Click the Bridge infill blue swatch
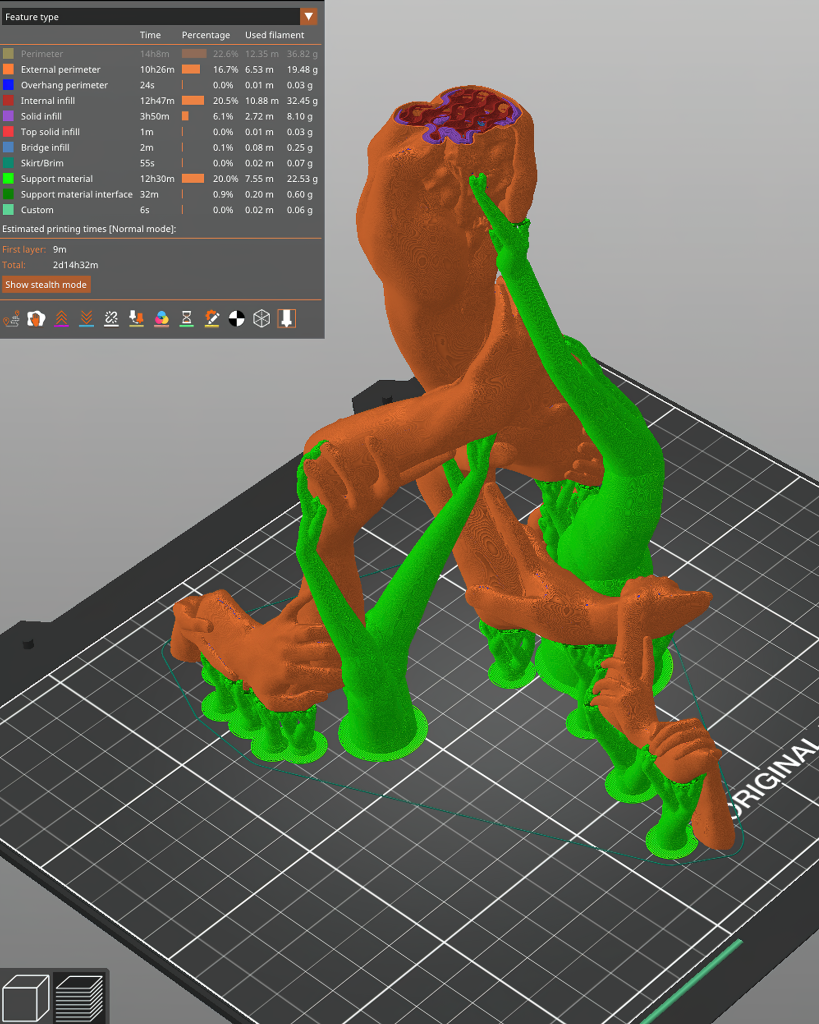Screen dimensions: 819x1024 pos(8,148)
